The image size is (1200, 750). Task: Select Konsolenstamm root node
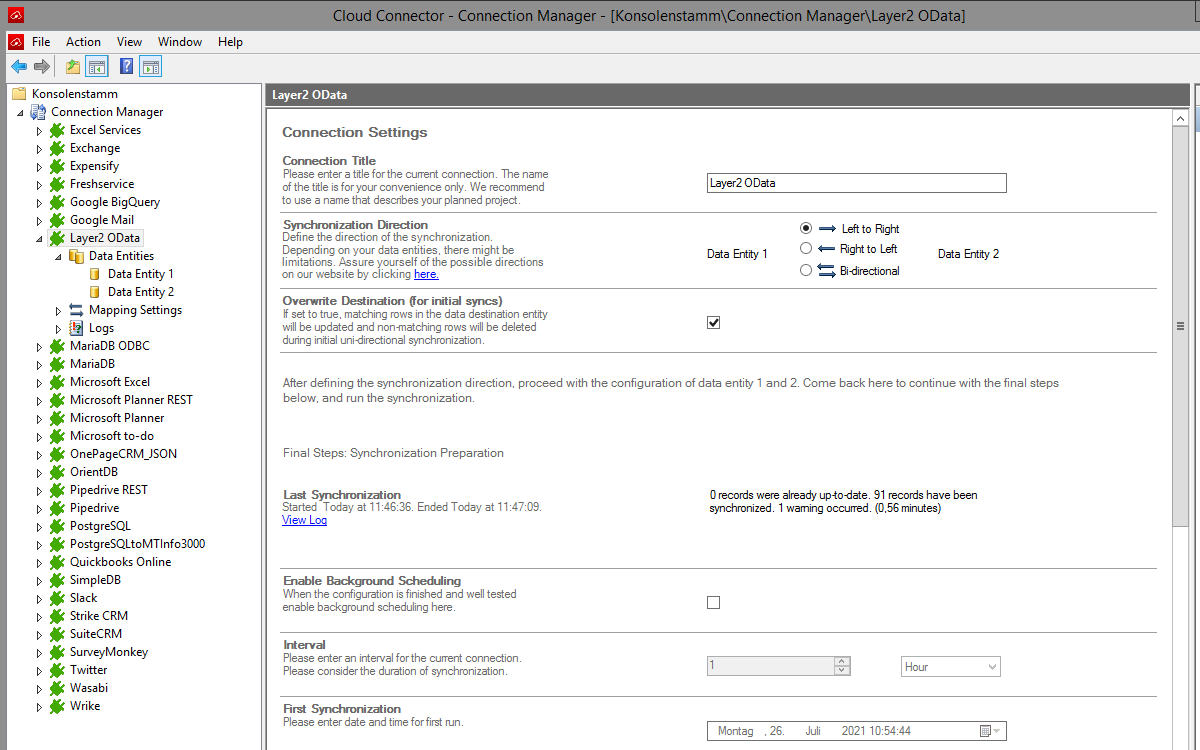coord(75,94)
